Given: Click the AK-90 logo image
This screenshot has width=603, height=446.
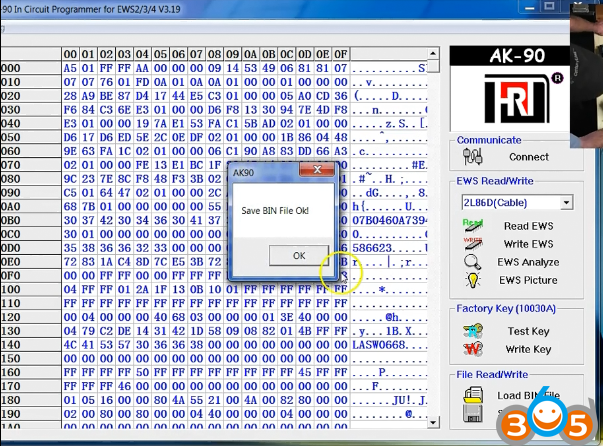Looking at the screenshot, I should click(510, 89).
